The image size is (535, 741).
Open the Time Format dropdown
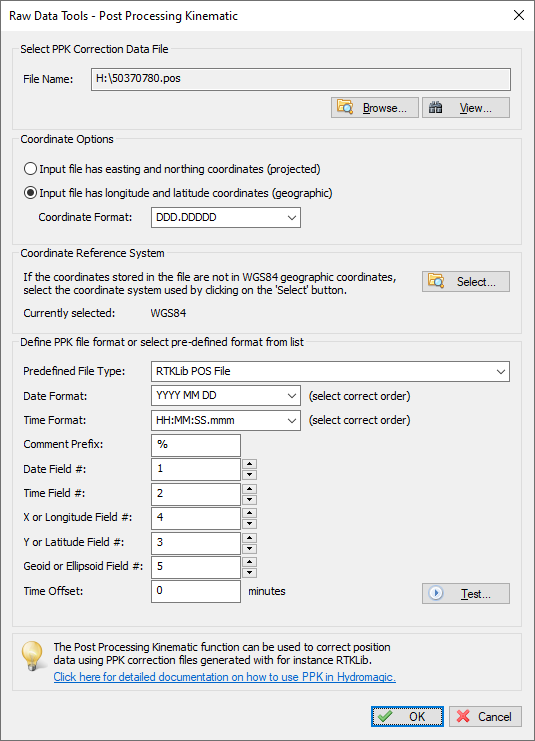point(226,420)
